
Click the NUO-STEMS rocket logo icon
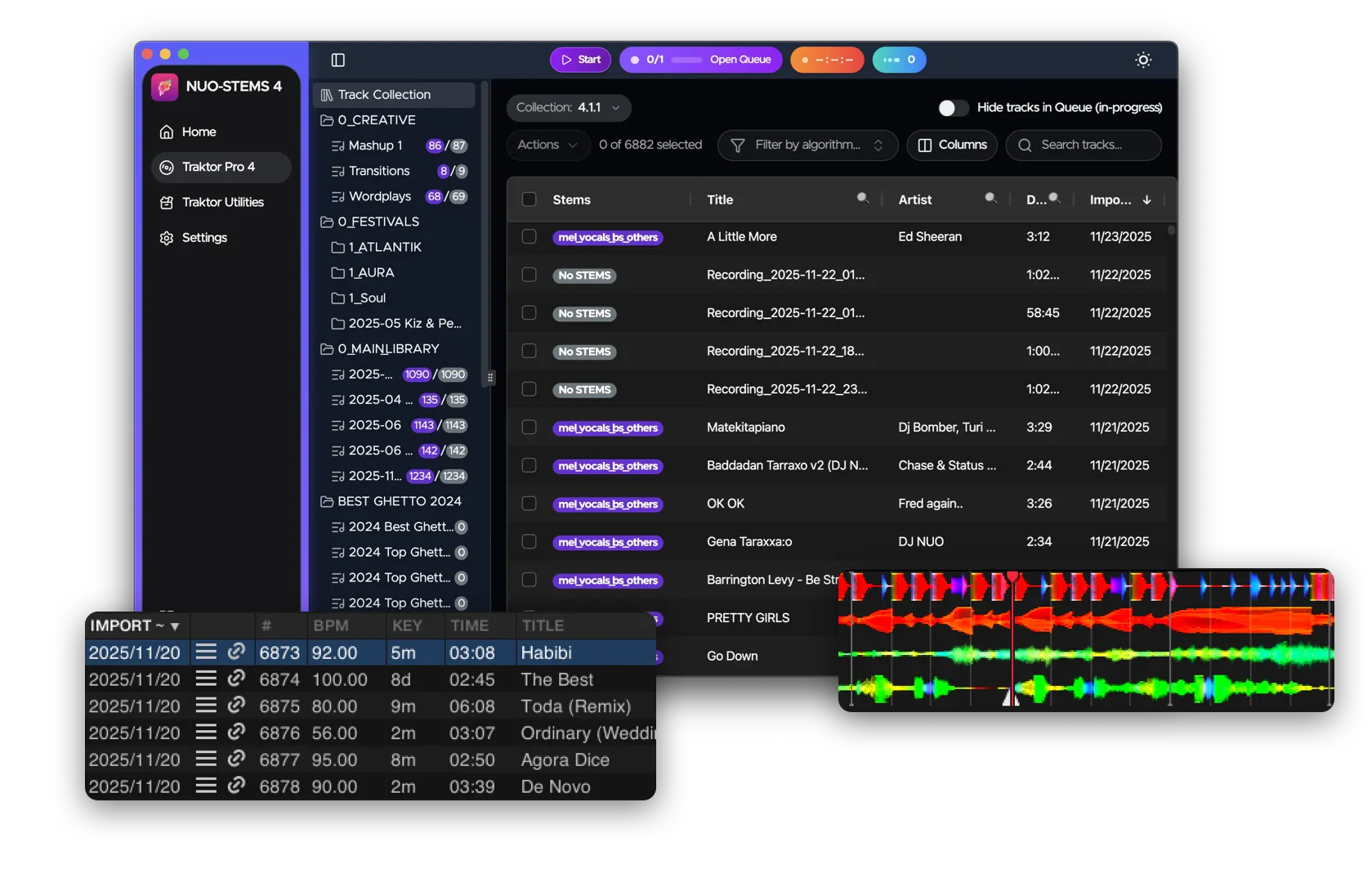coord(163,86)
